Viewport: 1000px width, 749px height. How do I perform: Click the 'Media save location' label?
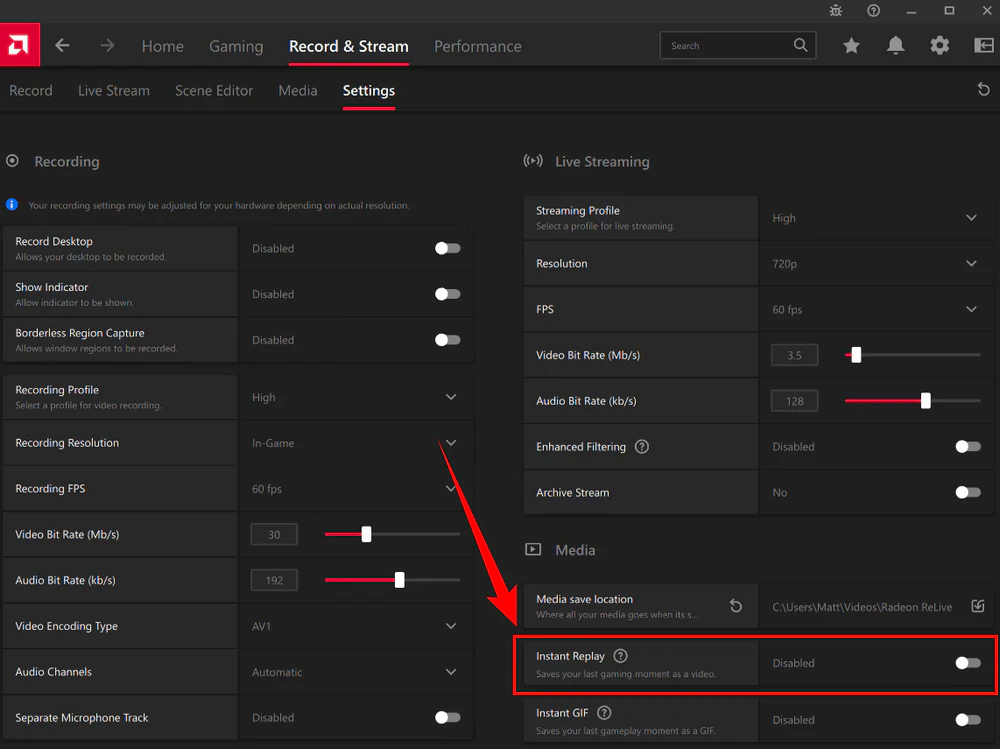pyautogui.click(x=585, y=599)
